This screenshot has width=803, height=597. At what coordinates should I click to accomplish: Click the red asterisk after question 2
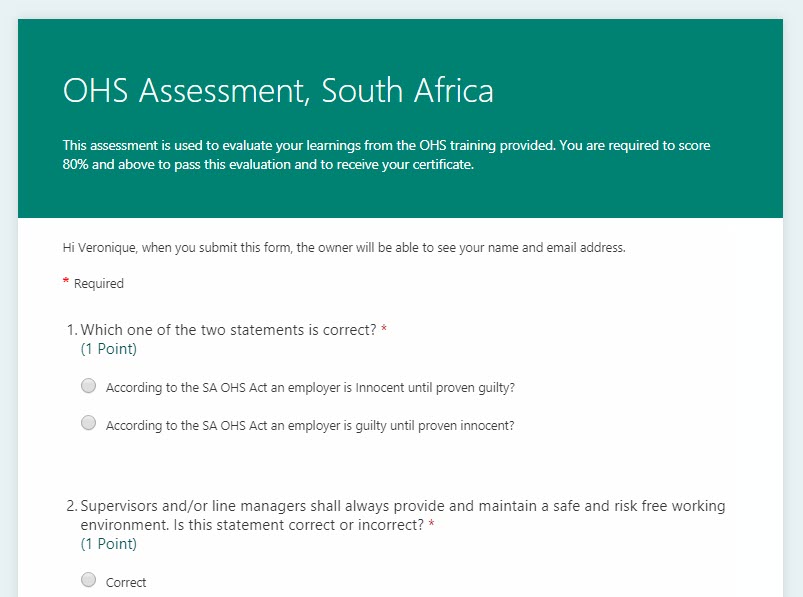(x=431, y=524)
